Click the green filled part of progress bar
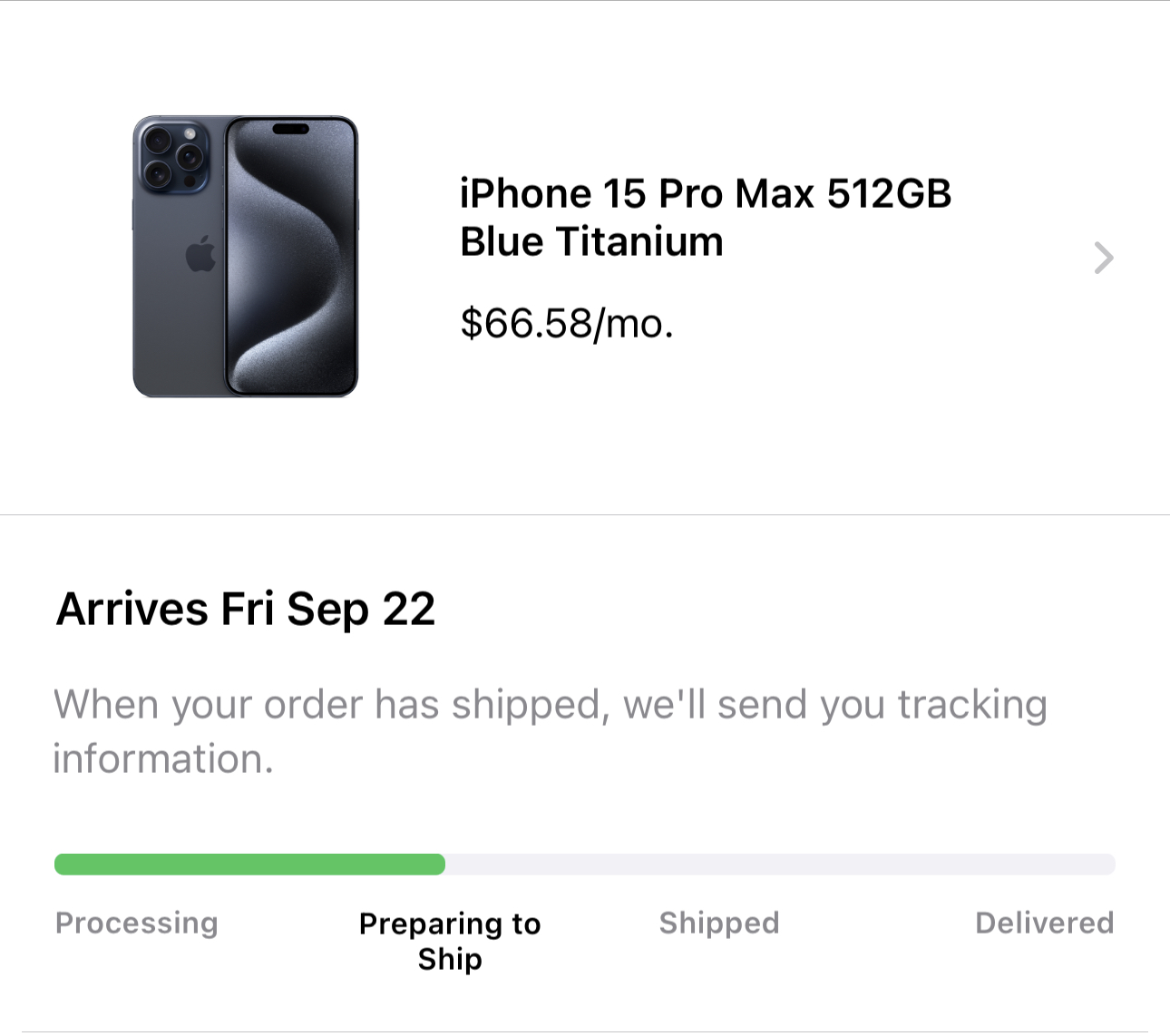The width and height of the screenshot is (1170, 1036). (x=249, y=865)
